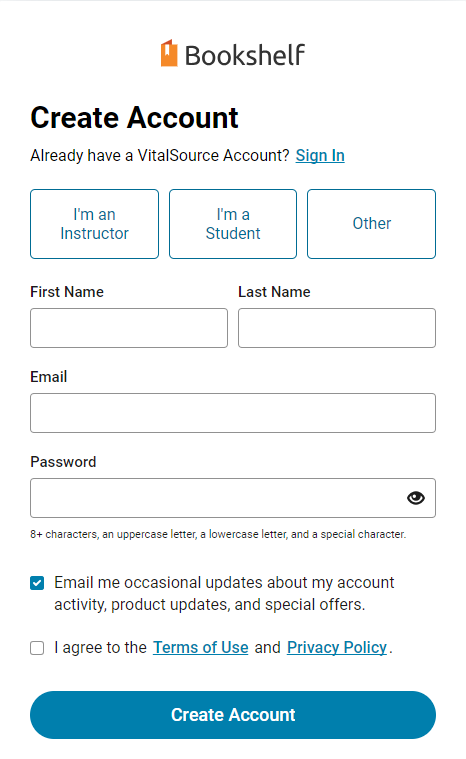466x759 pixels.
Task: Click the password requirements hint text
Action: 218,534
